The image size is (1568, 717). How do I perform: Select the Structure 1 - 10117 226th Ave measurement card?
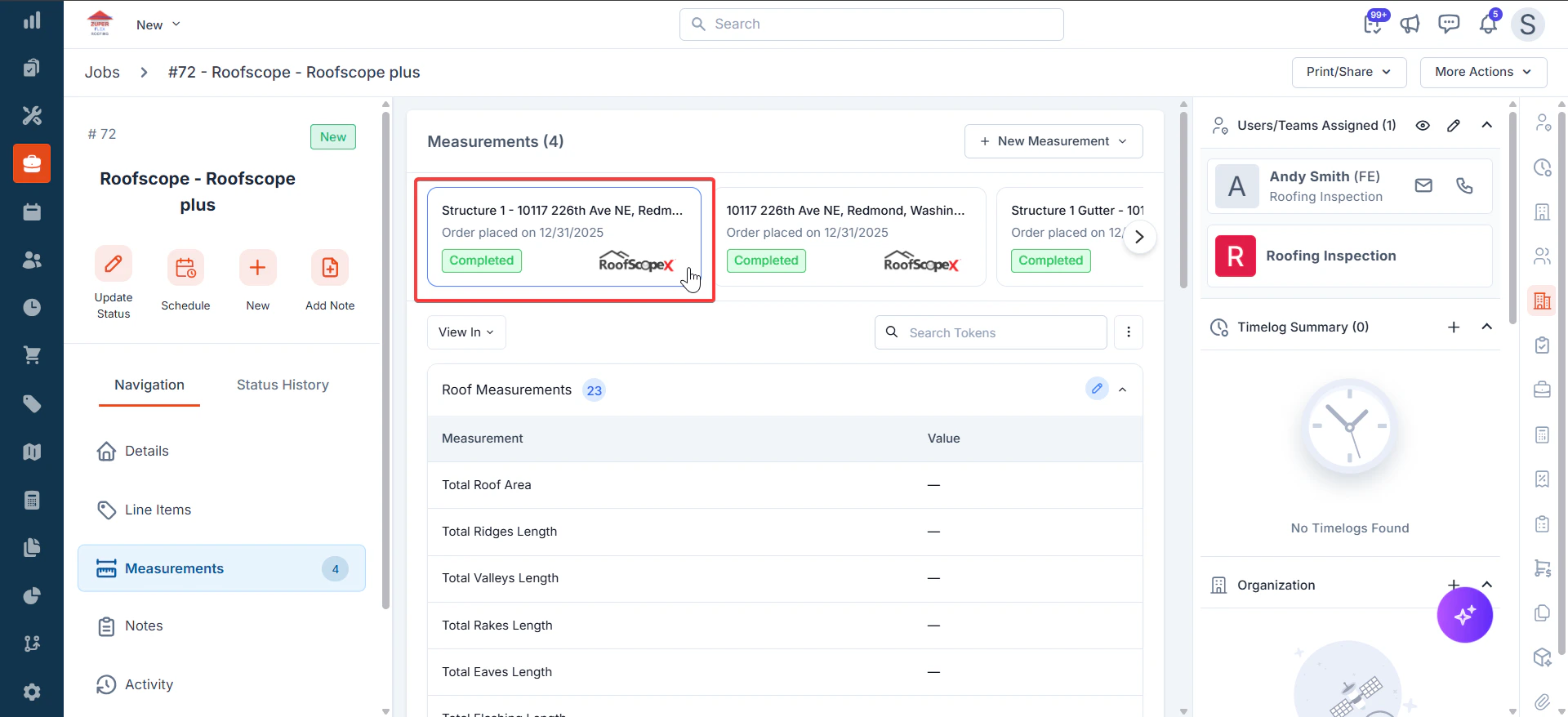point(564,237)
